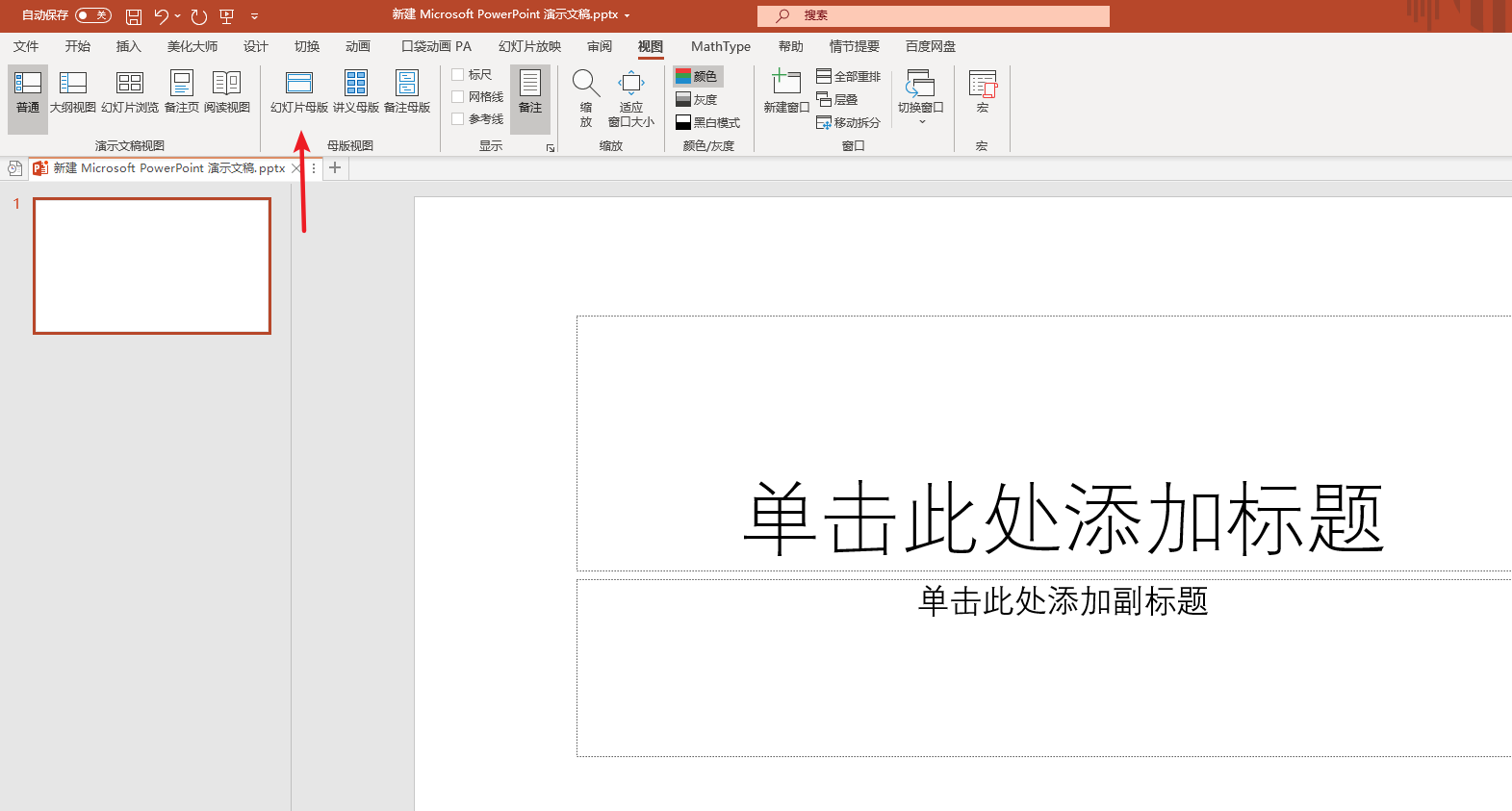Open the MathType tab
Screen dimensions: 1512x811
click(x=721, y=46)
